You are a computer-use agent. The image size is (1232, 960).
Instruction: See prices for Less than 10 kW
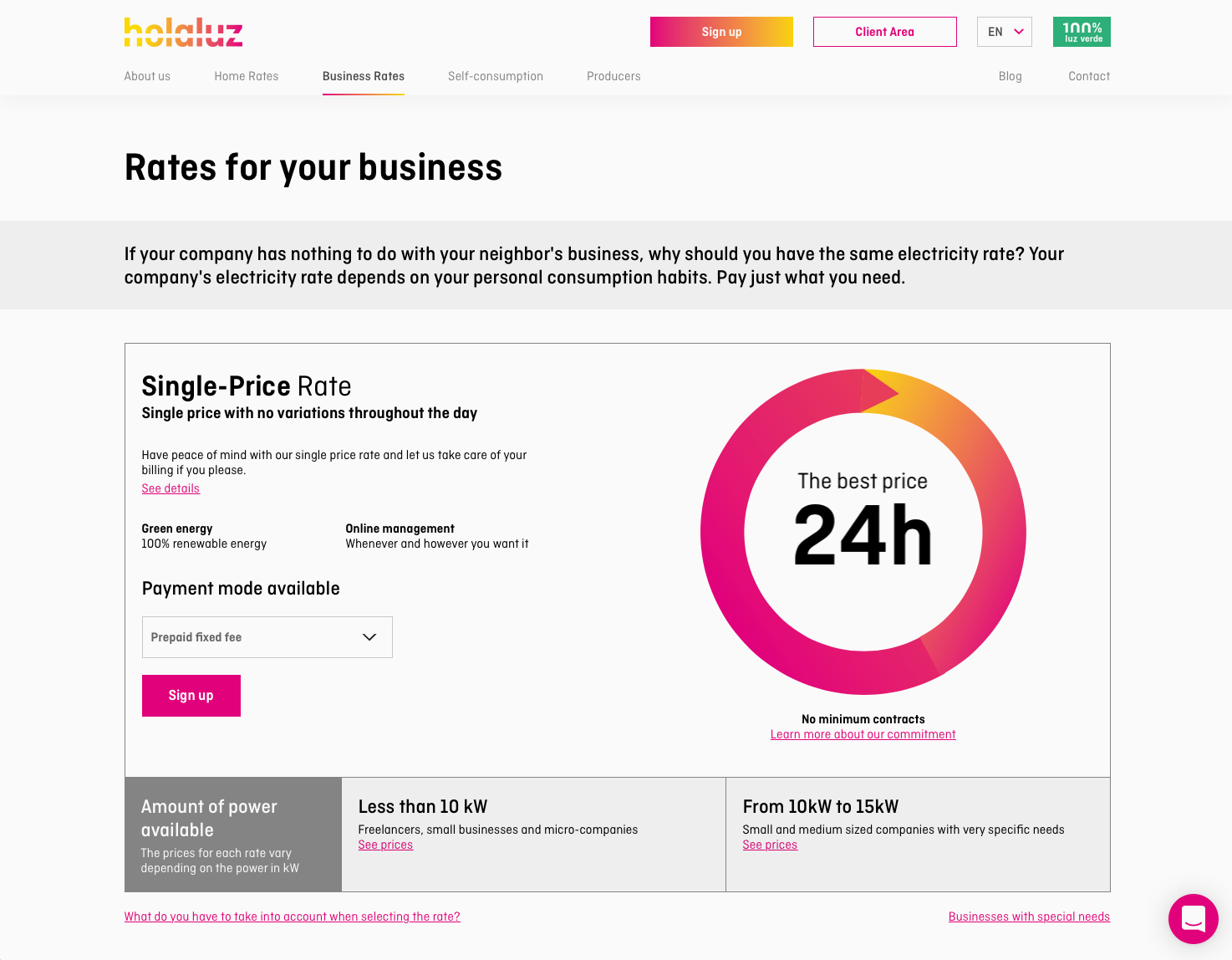(385, 845)
